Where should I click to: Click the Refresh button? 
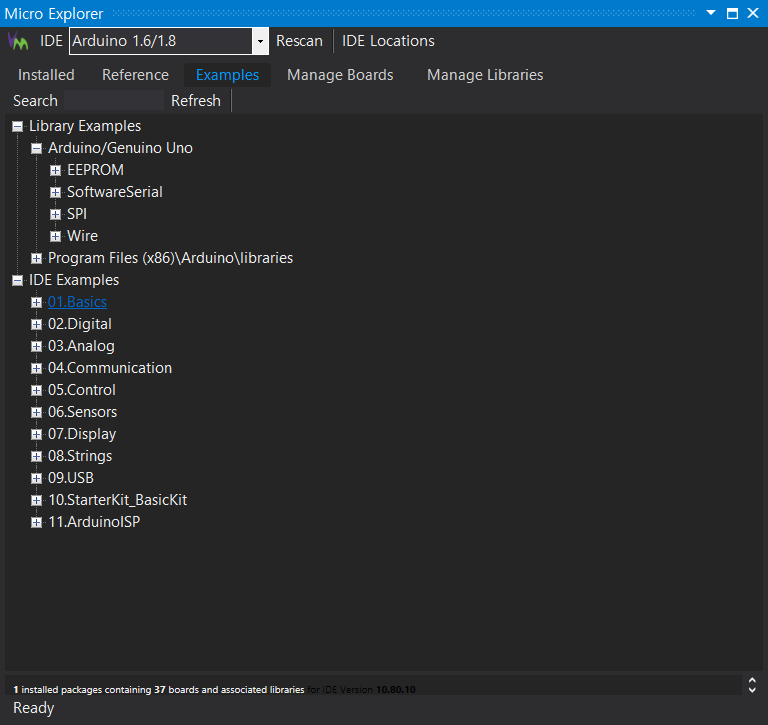point(195,100)
